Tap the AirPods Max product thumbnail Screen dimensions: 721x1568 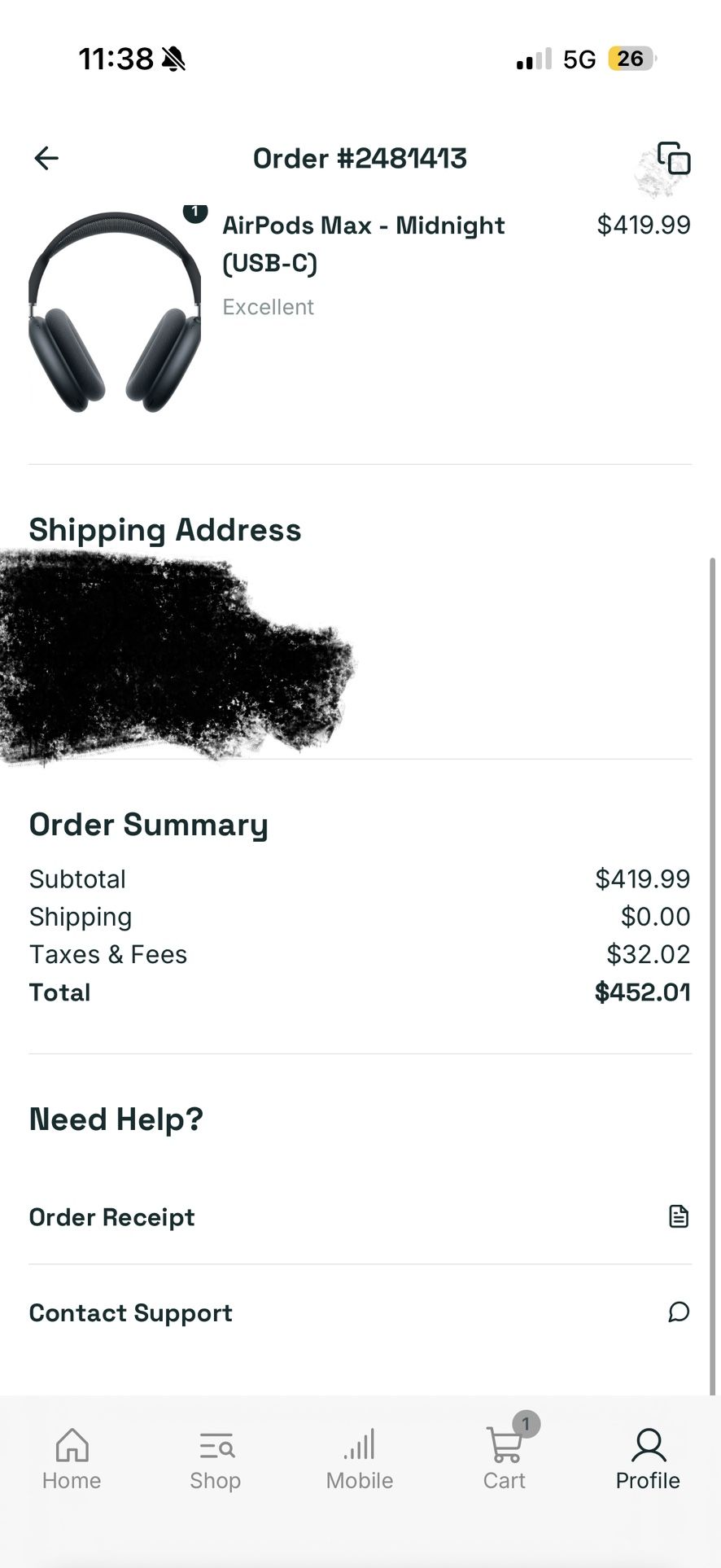114,313
